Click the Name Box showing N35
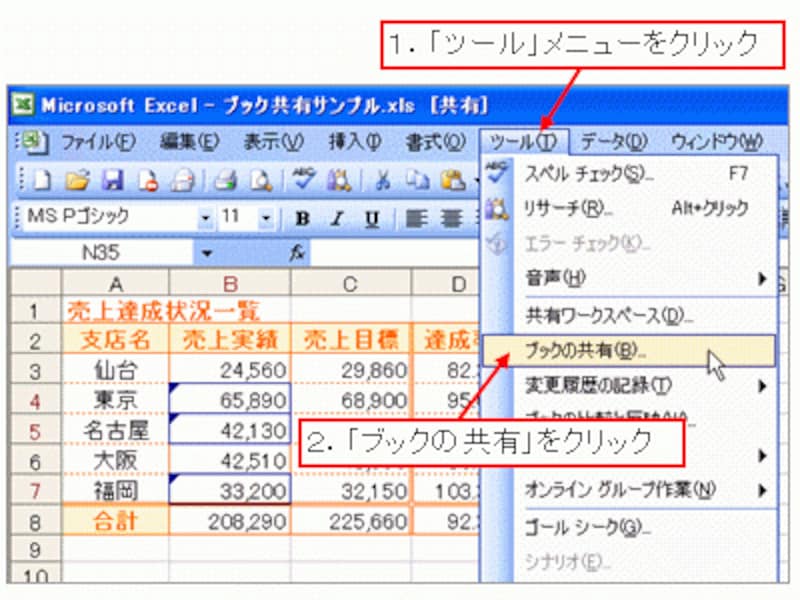This screenshot has height=600, width=800. pos(101,253)
